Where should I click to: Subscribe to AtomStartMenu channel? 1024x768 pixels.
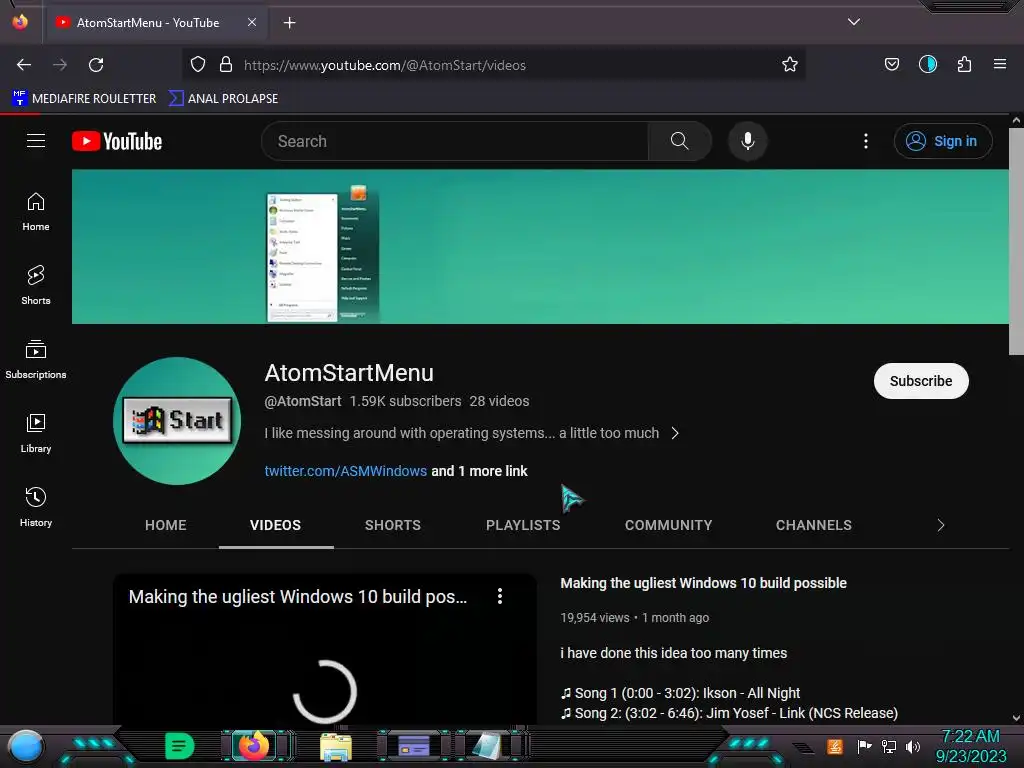click(921, 381)
